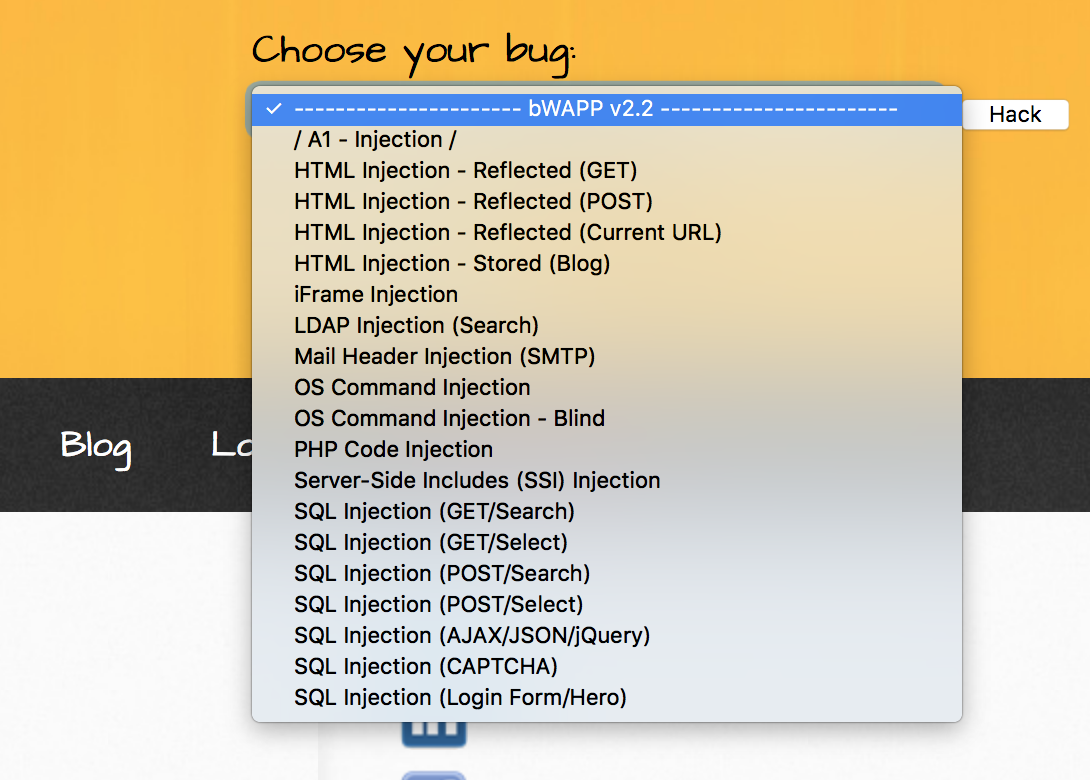The image size is (1090, 780).
Task: Choose the PHP Code Injection option
Action: 393,450
